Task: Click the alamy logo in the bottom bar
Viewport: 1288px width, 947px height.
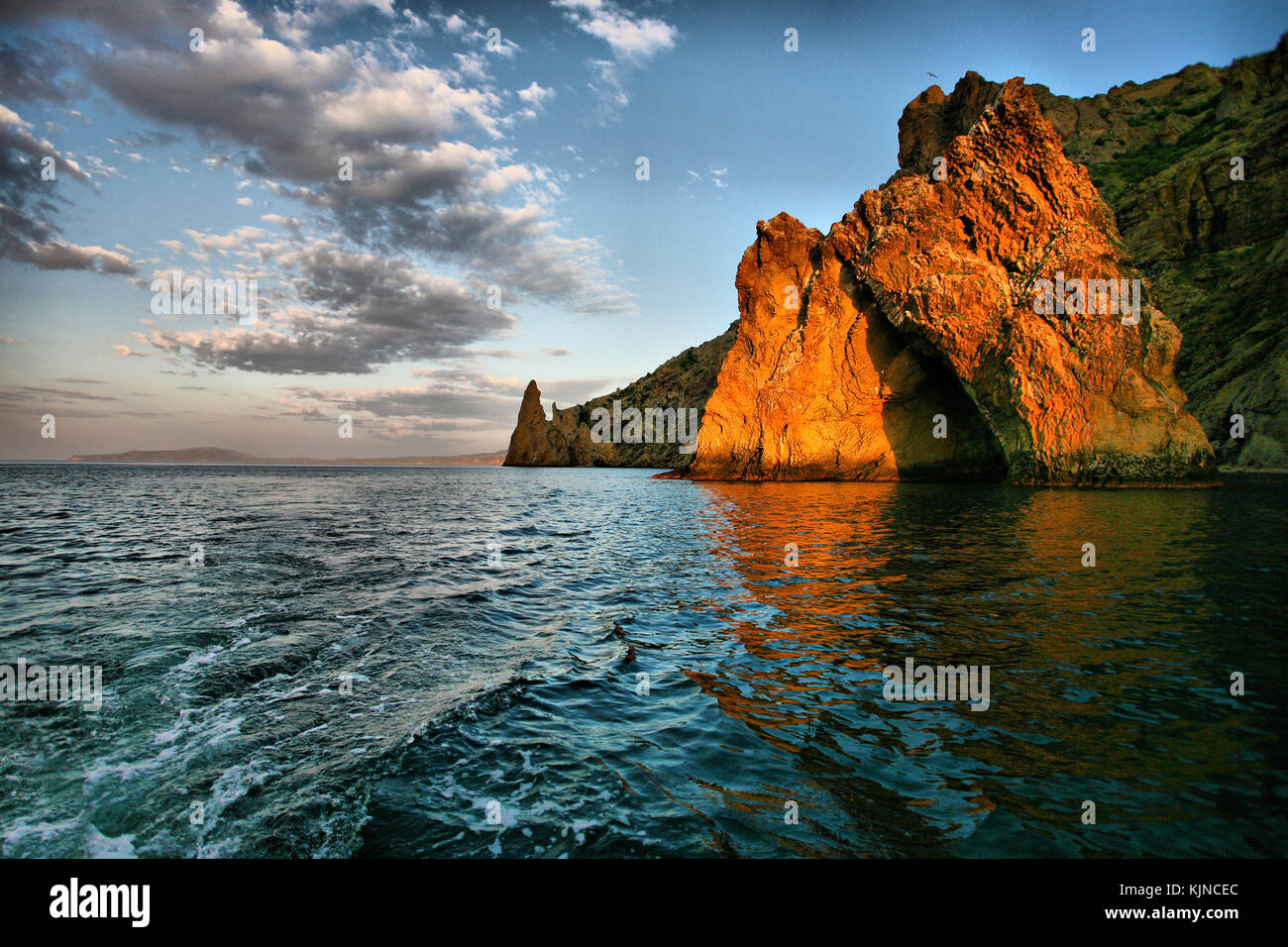Action: 100,902
